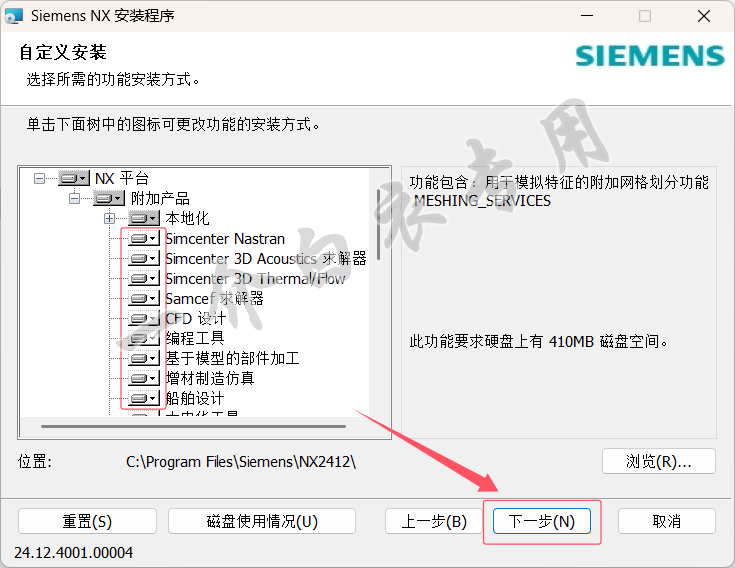Click the horizontal scrollbar of feature tree

coord(193,426)
